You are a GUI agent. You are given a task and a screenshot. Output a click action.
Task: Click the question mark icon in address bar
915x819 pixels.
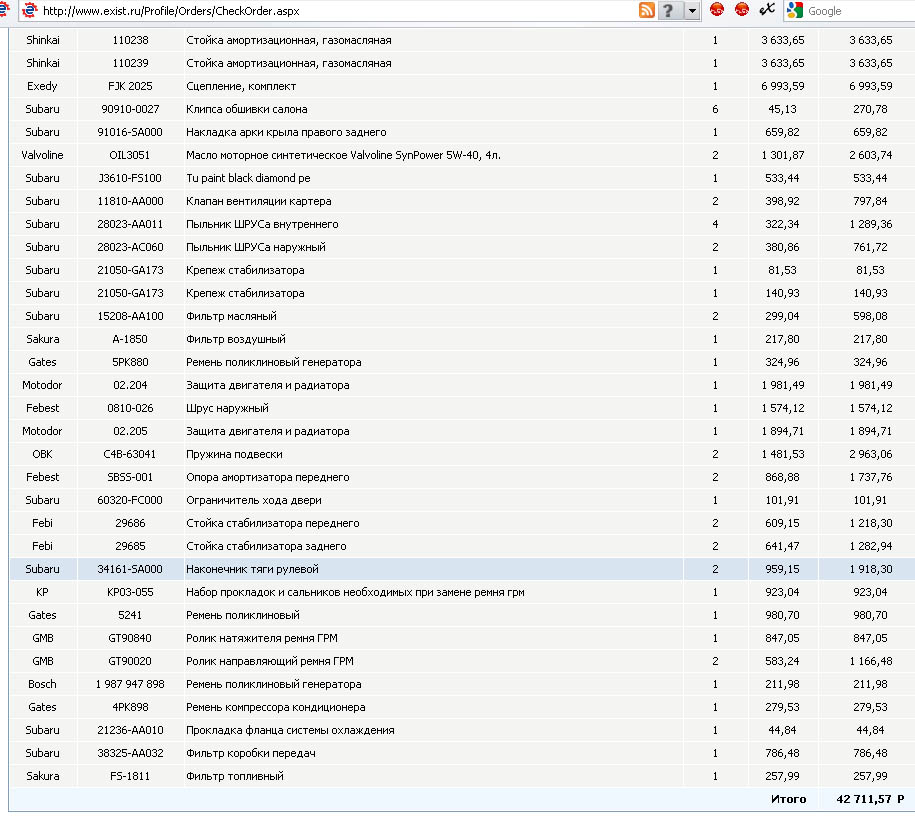669,10
